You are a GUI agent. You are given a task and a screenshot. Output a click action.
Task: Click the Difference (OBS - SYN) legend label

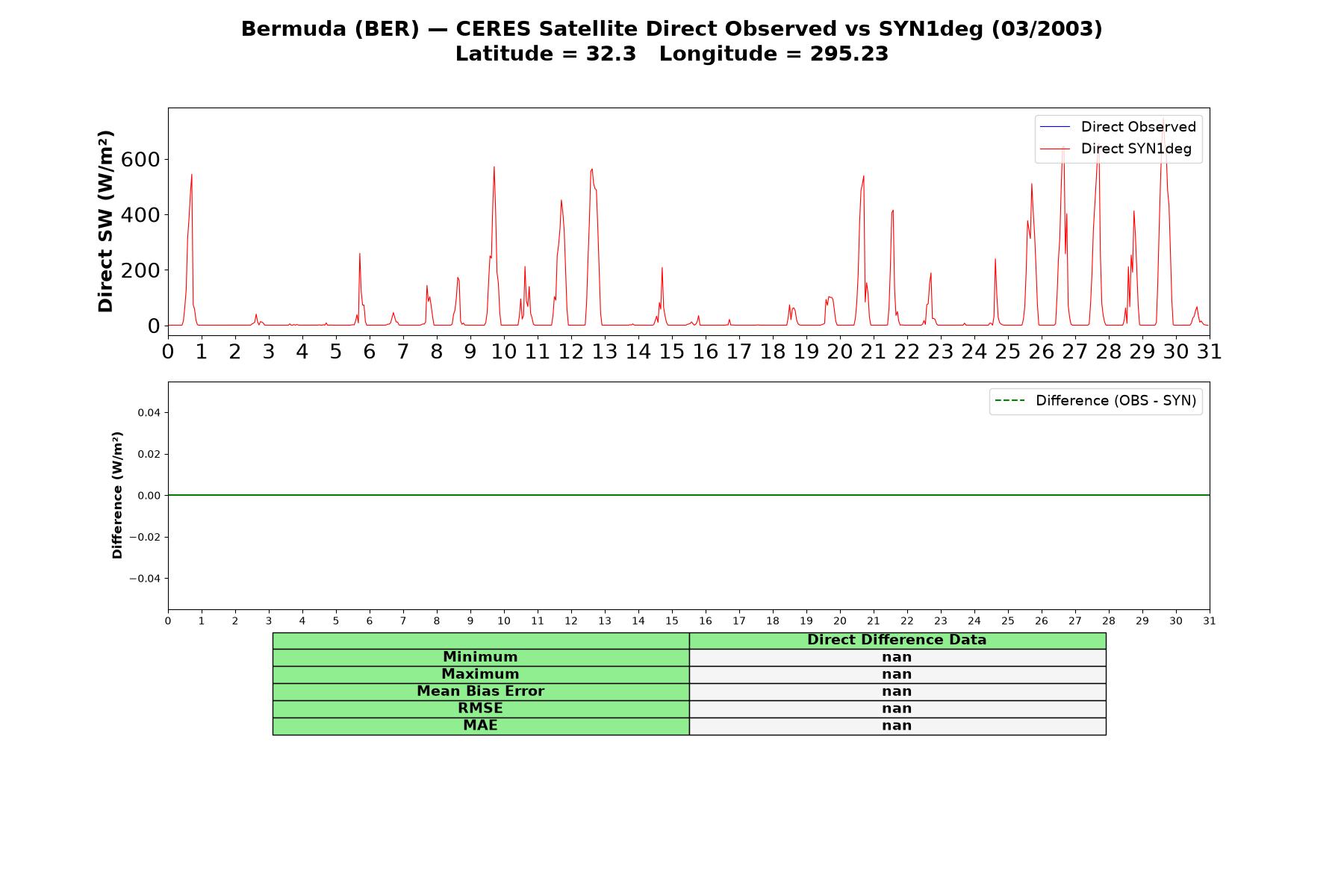1116,401
